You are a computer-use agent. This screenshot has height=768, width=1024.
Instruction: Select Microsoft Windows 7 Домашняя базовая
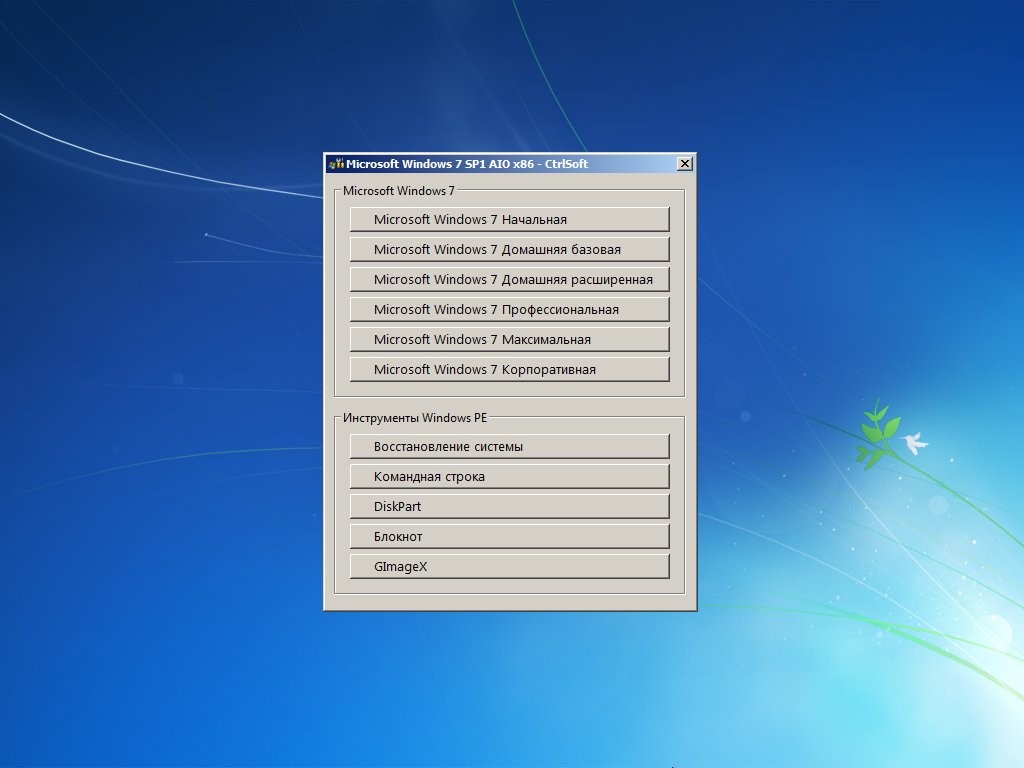click(509, 249)
